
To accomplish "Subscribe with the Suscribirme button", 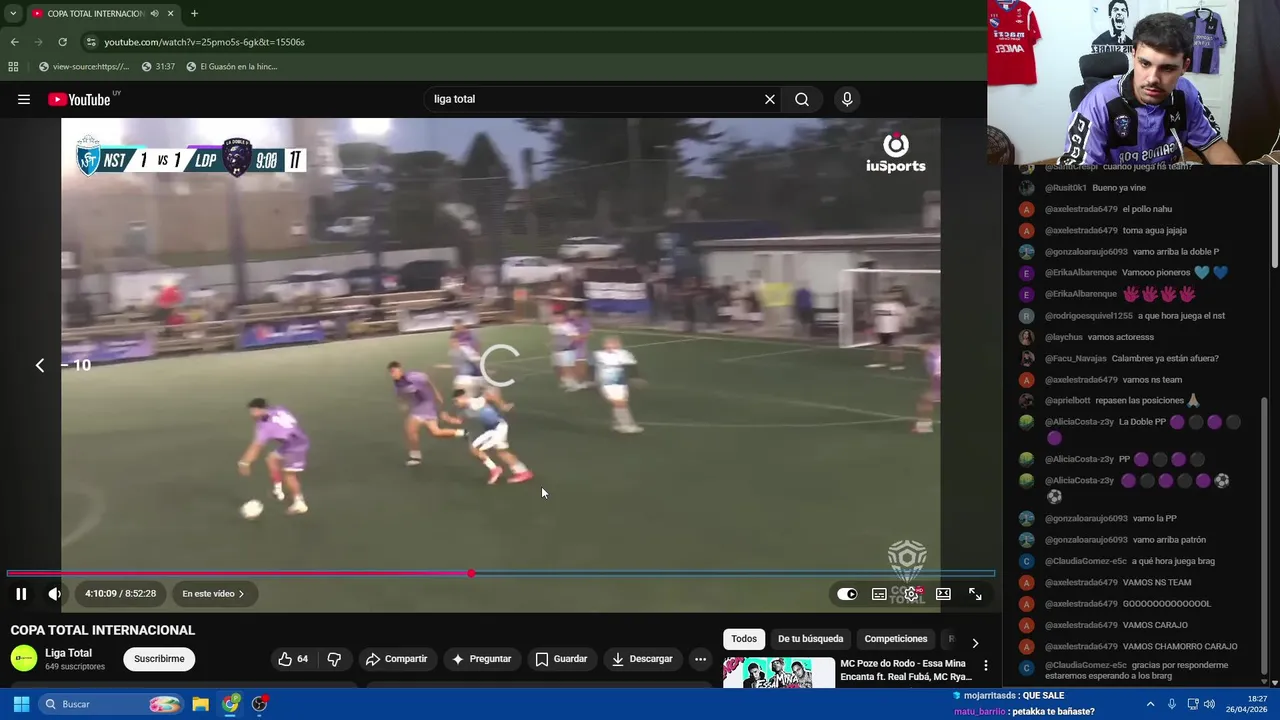I will pyautogui.click(x=159, y=659).
